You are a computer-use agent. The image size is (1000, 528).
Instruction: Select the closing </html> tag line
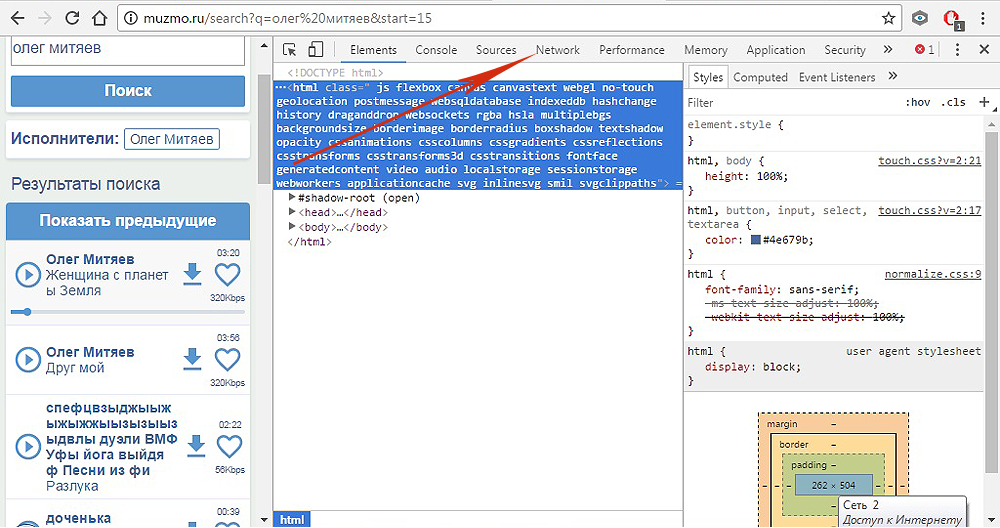(x=309, y=242)
